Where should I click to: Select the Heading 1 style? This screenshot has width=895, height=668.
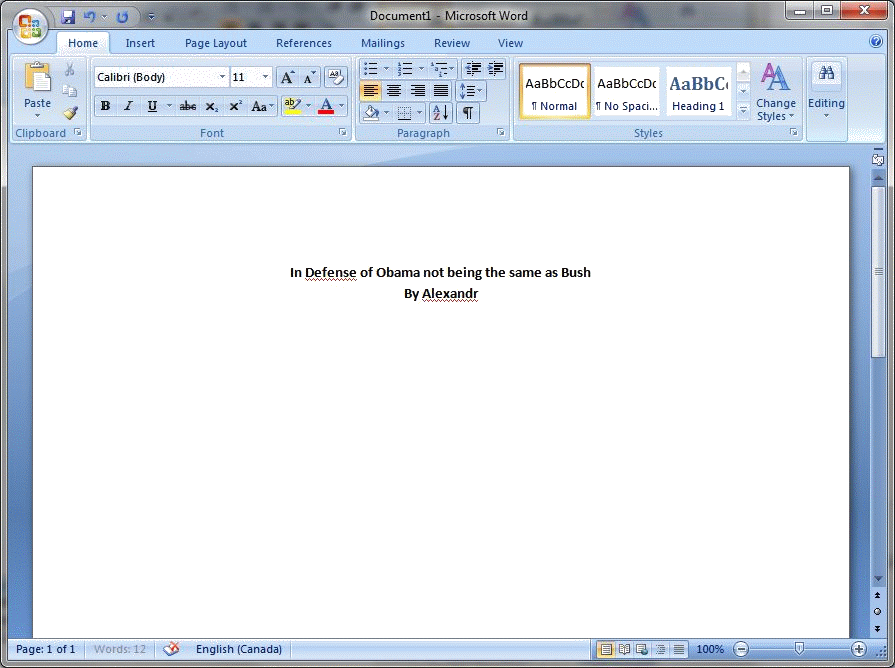point(698,91)
